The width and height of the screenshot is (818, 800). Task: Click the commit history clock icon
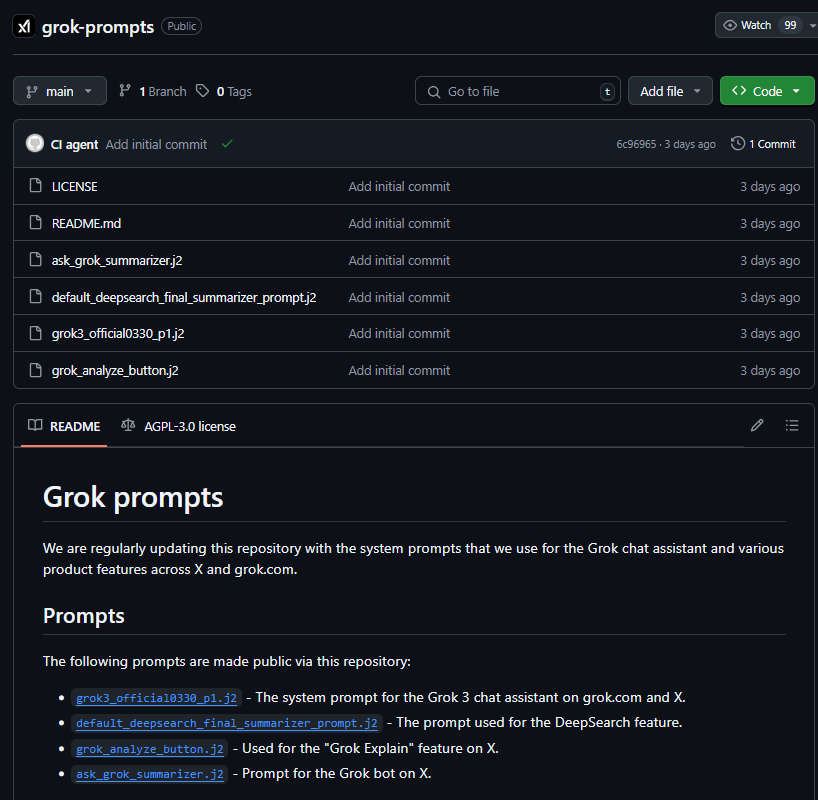click(738, 144)
